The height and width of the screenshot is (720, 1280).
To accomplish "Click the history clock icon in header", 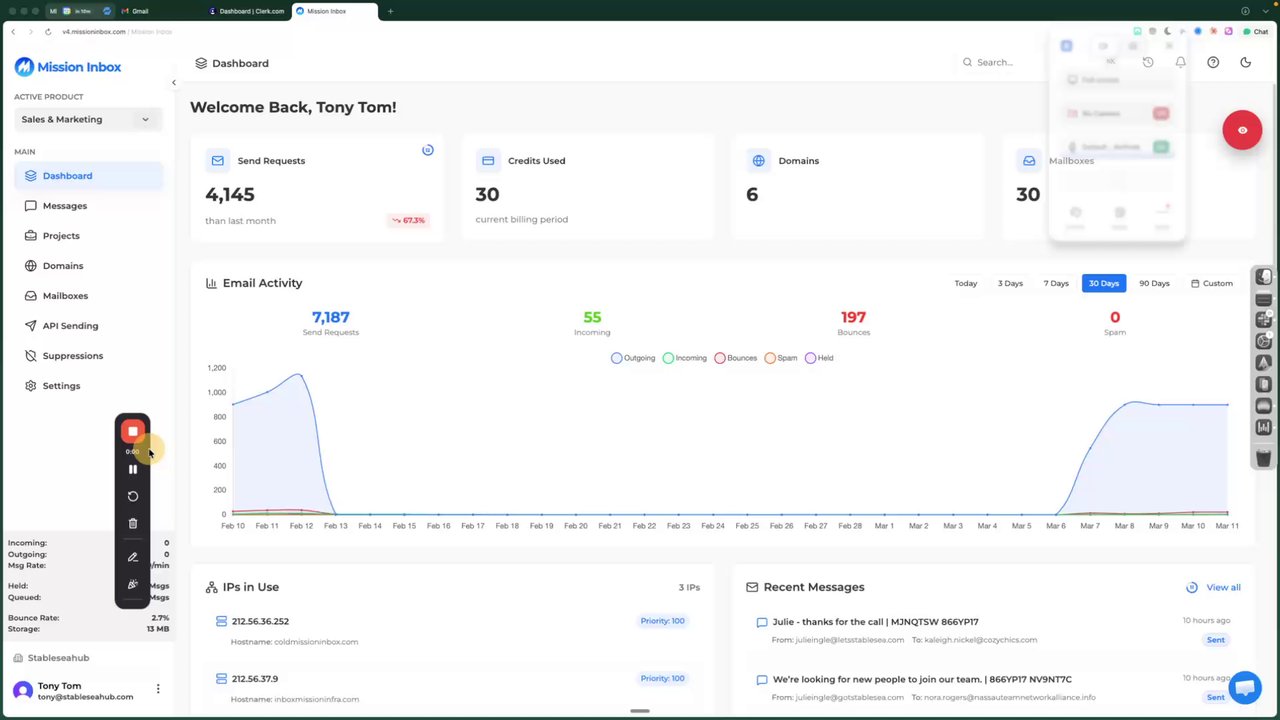I will (1148, 62).
